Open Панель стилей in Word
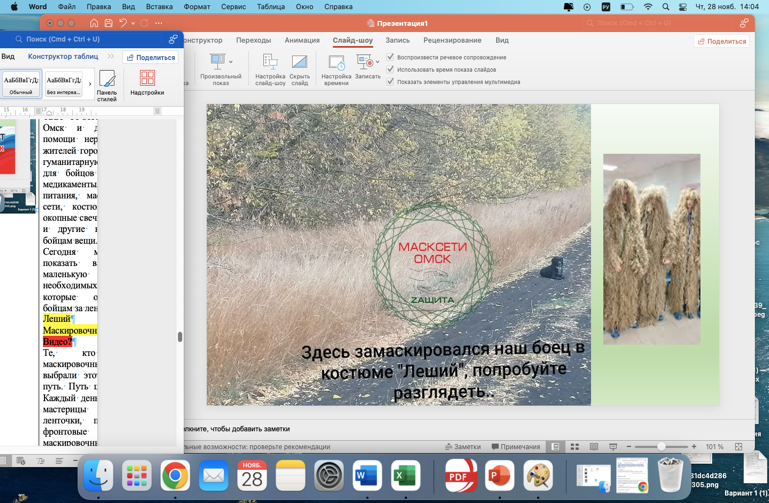This screenshot has width=769, height=503. [106, 85]
